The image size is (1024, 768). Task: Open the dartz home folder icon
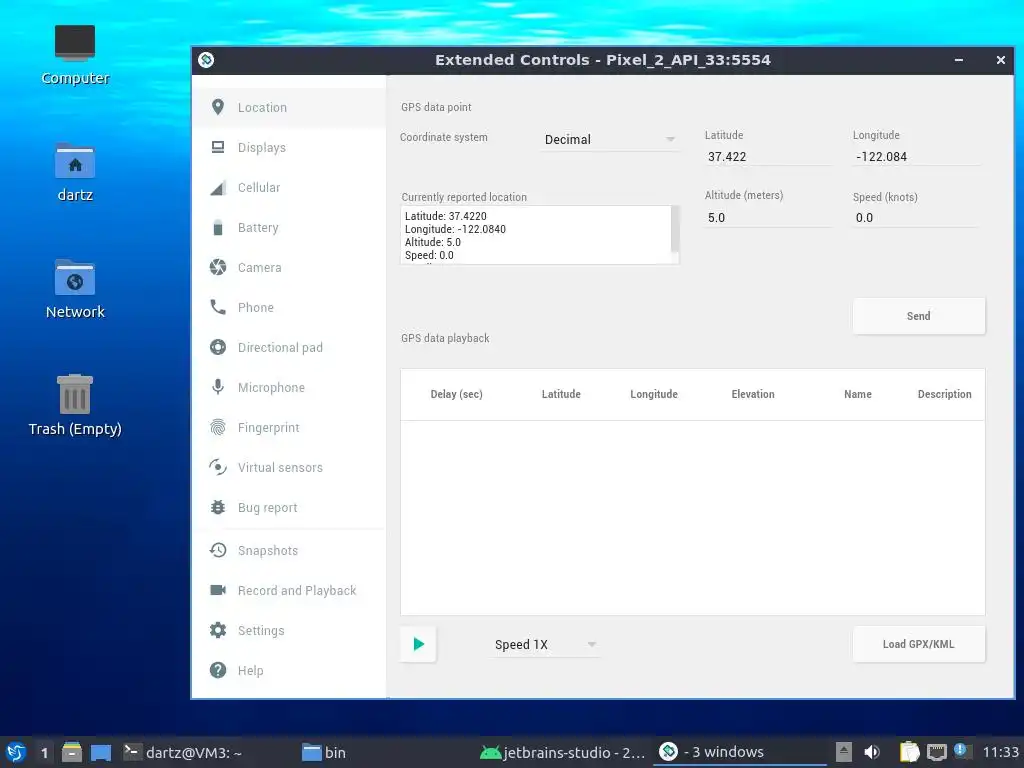[75, 172]
